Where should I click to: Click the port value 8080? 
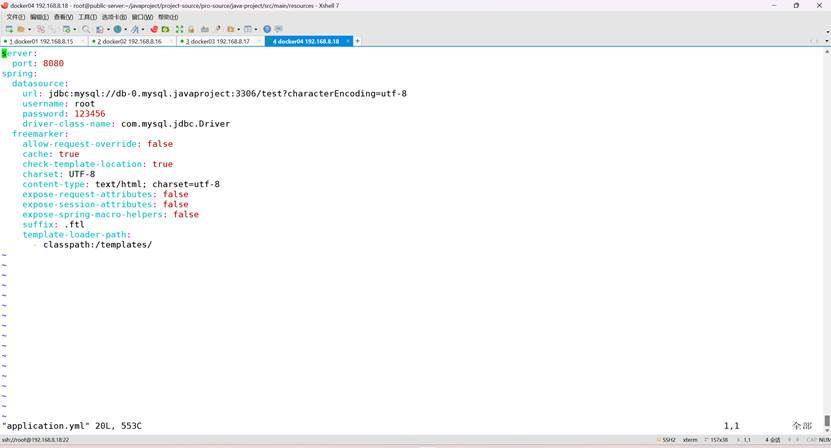[x=54, y=63]
